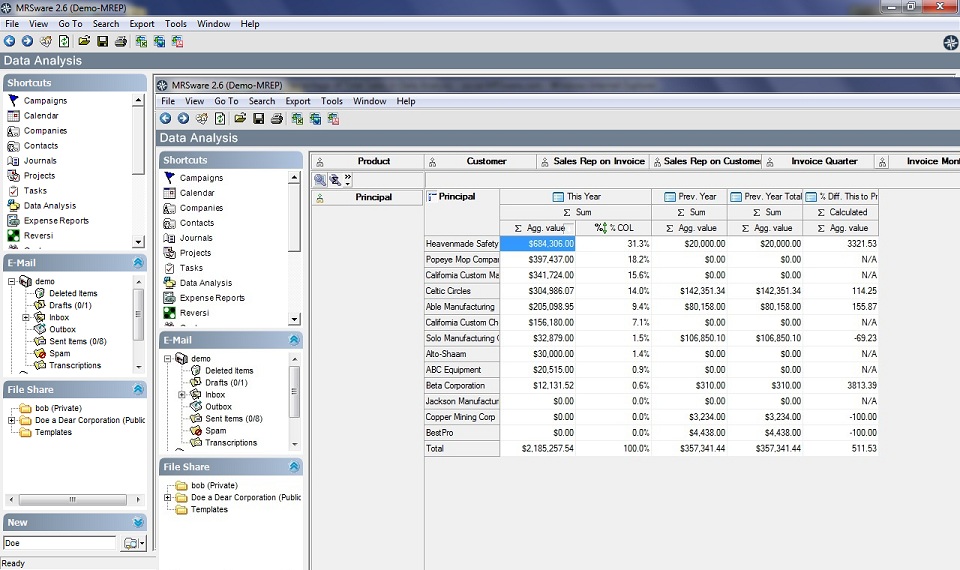This screenshot has width=960, height=570.
Task: Open the Help menu in the inner window
Action: tap(405, 101)
